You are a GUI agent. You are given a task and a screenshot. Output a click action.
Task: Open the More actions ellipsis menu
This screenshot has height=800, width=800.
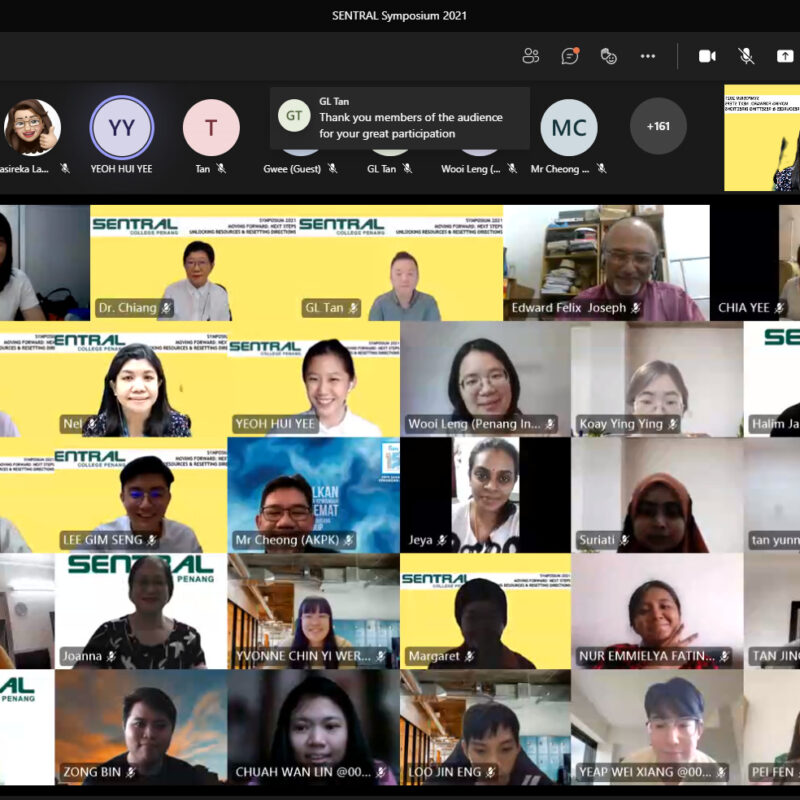pos(648,56)
